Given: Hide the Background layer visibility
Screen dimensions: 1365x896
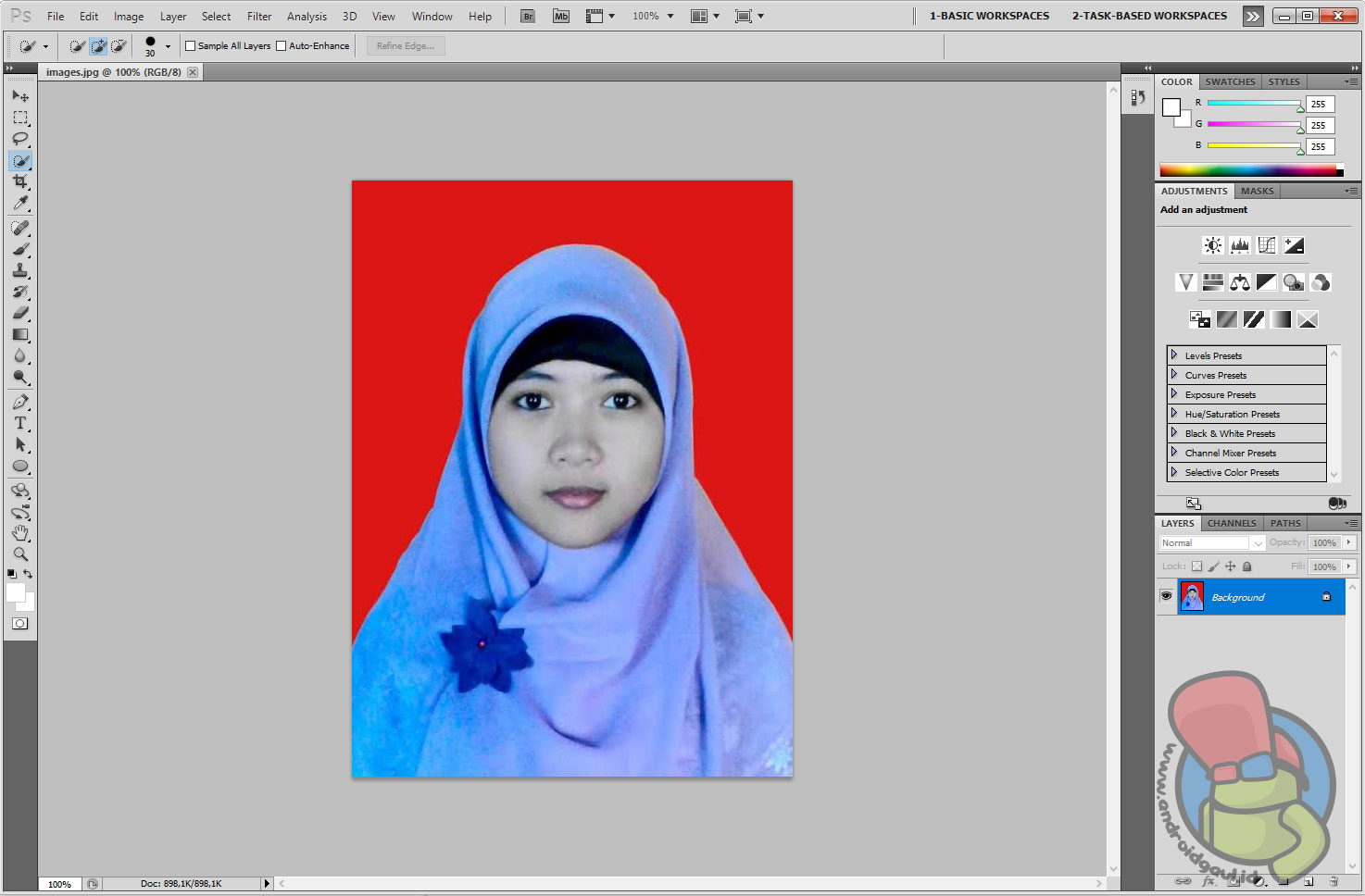Looking at the screenshot, I should [x=1166, y=596].
